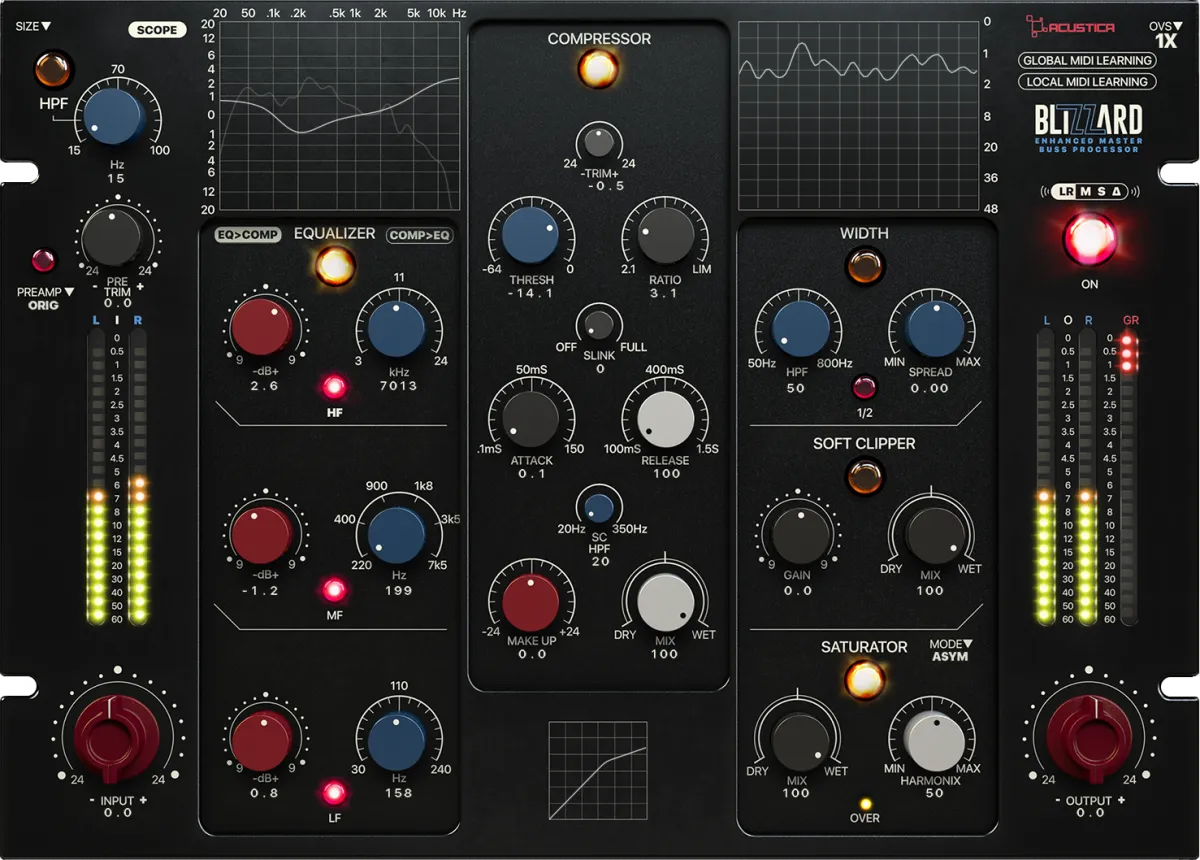1200x860 pixels.
Task: Click the compressor TRIM small knob
Action: pyautogui.click(x=598, y=143)
